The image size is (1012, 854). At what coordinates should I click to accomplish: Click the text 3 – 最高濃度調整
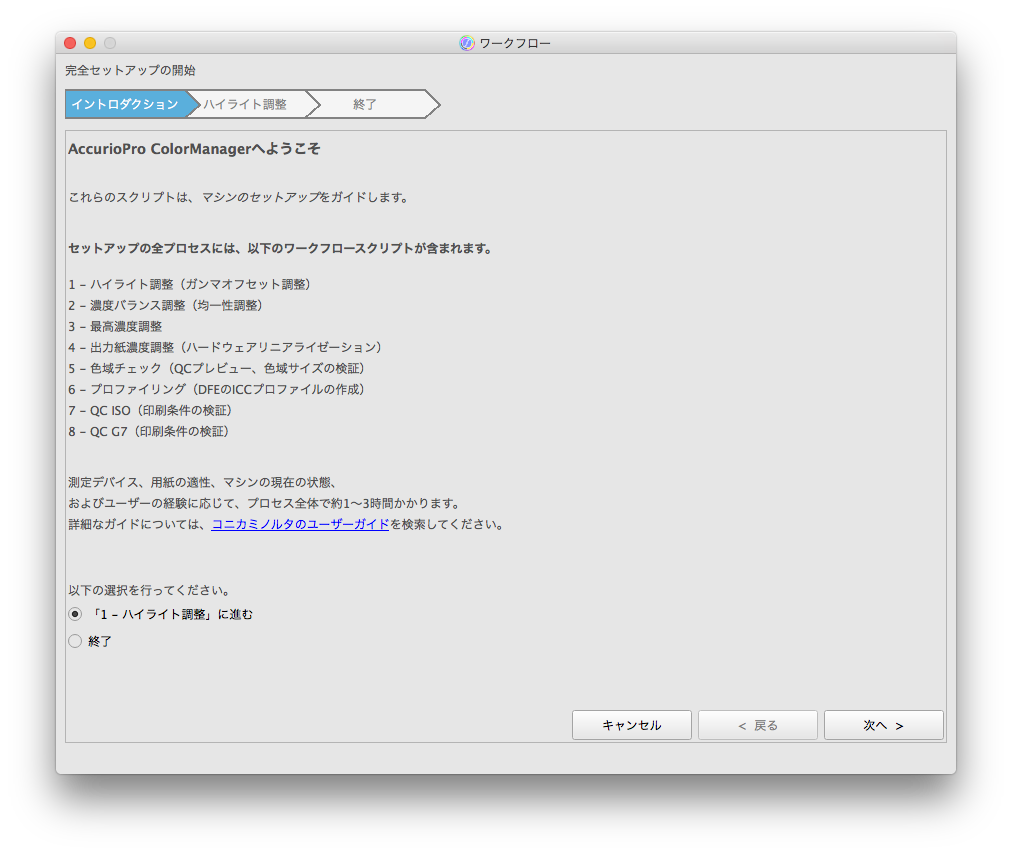[x=116, y=327]
